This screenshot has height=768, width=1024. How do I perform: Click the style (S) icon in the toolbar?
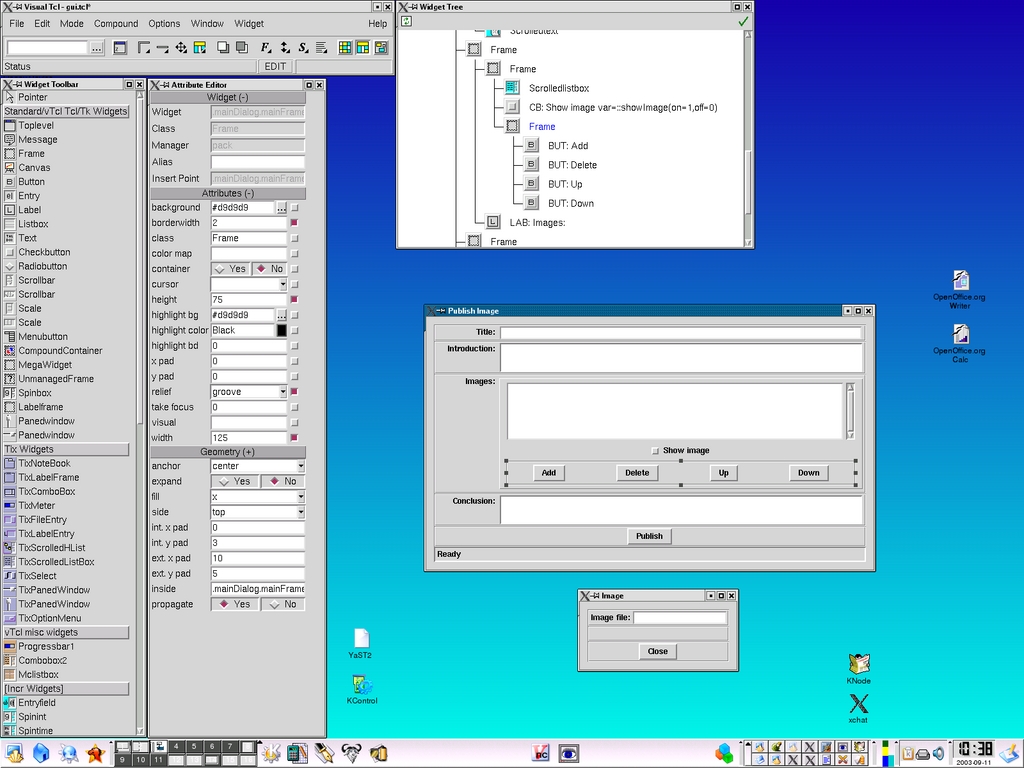[x=304, y=47]
